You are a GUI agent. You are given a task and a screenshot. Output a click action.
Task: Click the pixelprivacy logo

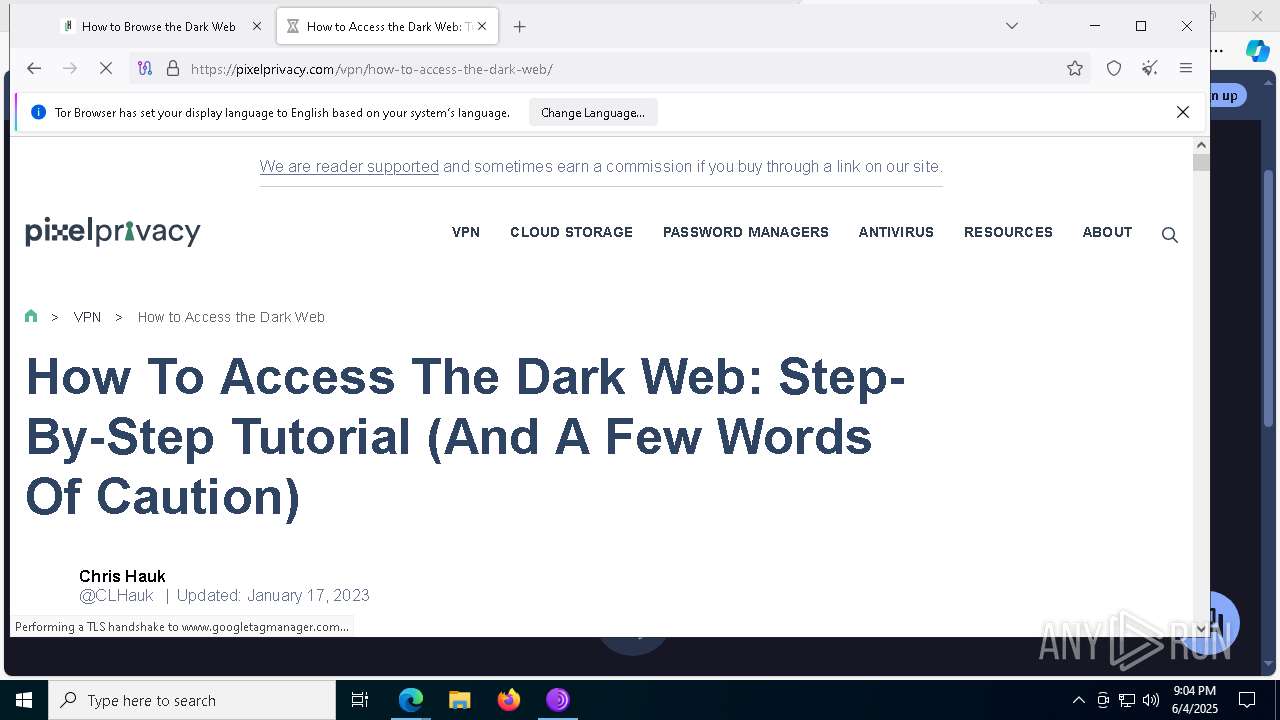(113, 231)
